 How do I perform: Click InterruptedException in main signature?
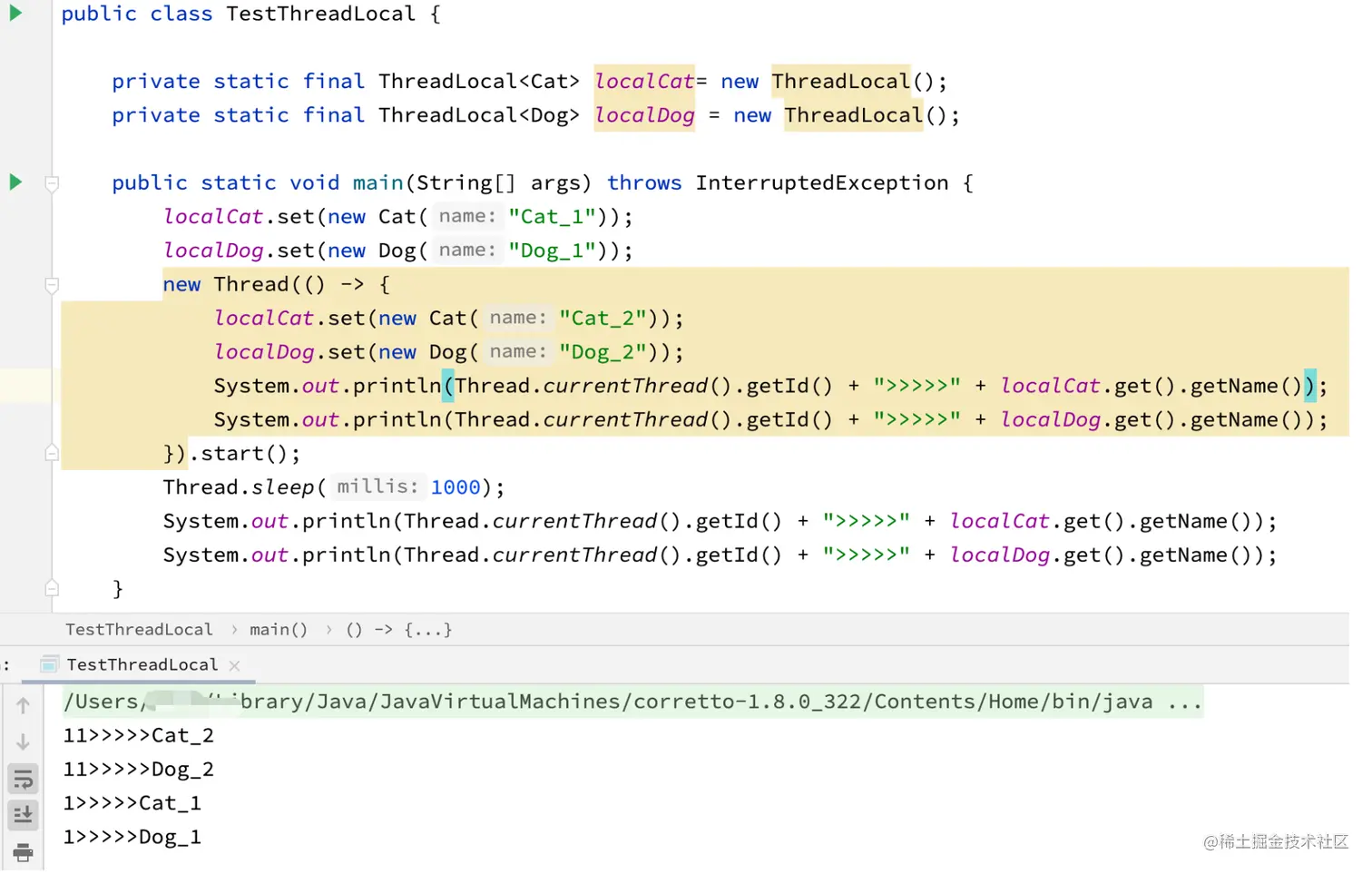pos(822,182)
